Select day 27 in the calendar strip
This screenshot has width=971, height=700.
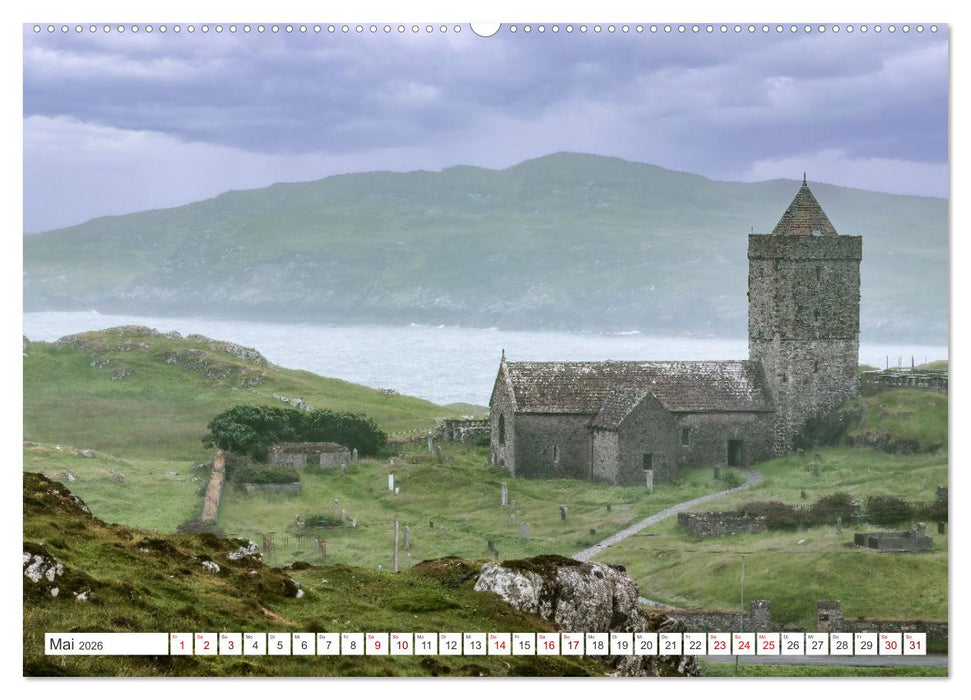click(817, 644)
